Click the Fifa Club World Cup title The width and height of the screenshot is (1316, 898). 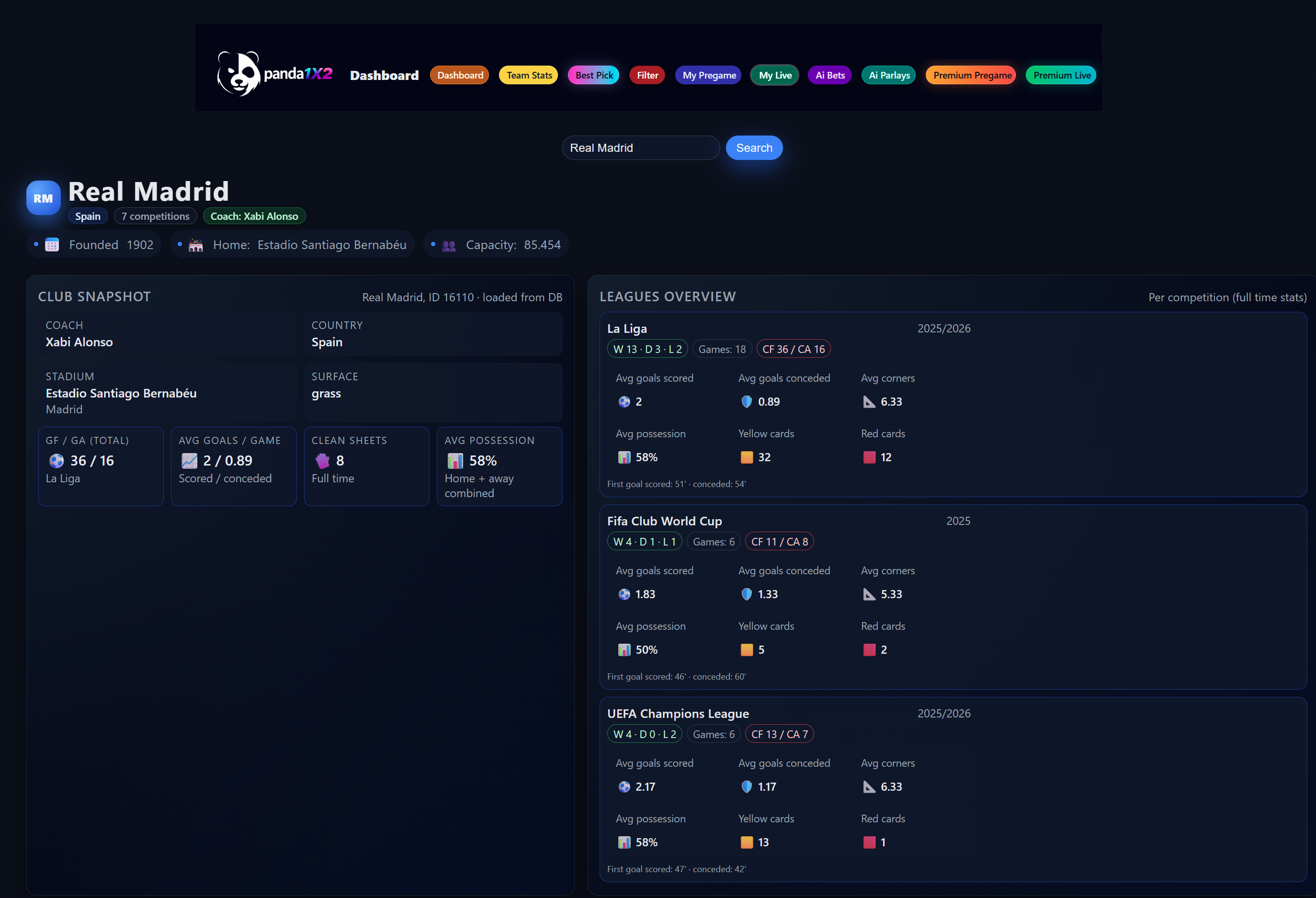tap(664, 521)
